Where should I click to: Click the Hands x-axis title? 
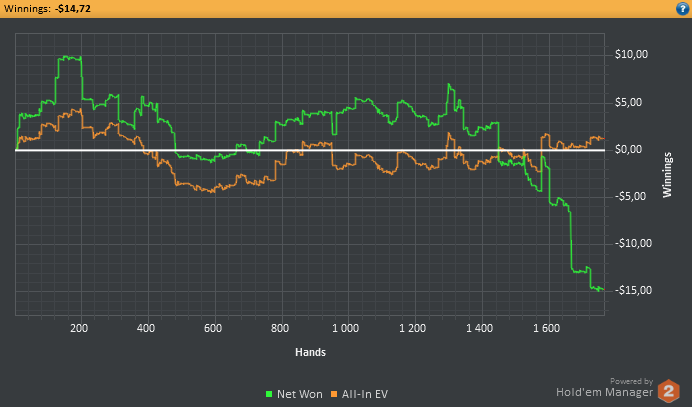pyautogui.click(x=310, y=352)
